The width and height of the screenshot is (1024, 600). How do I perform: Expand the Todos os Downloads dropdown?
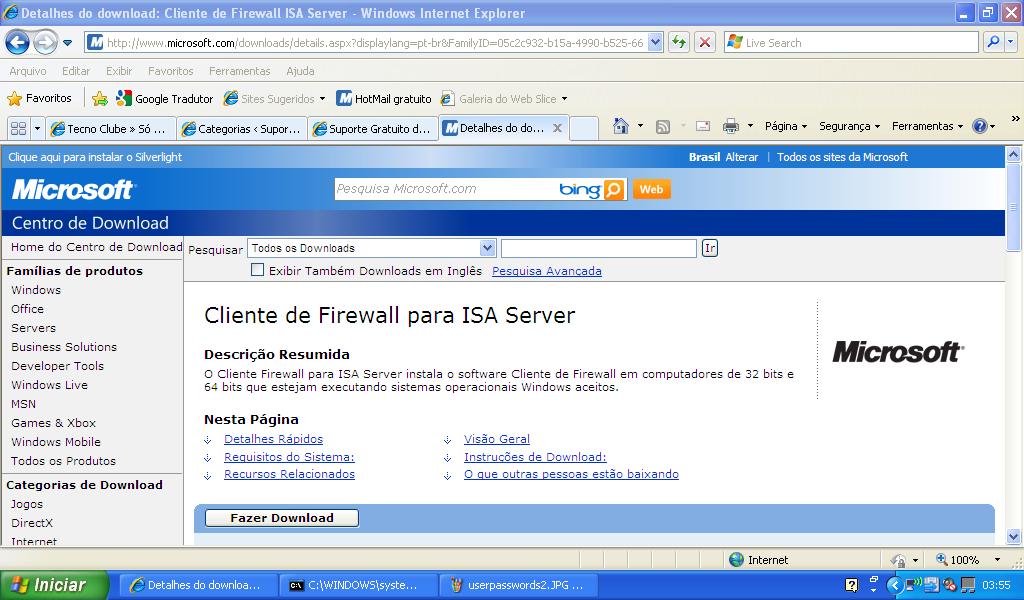[x=487, y=248]
